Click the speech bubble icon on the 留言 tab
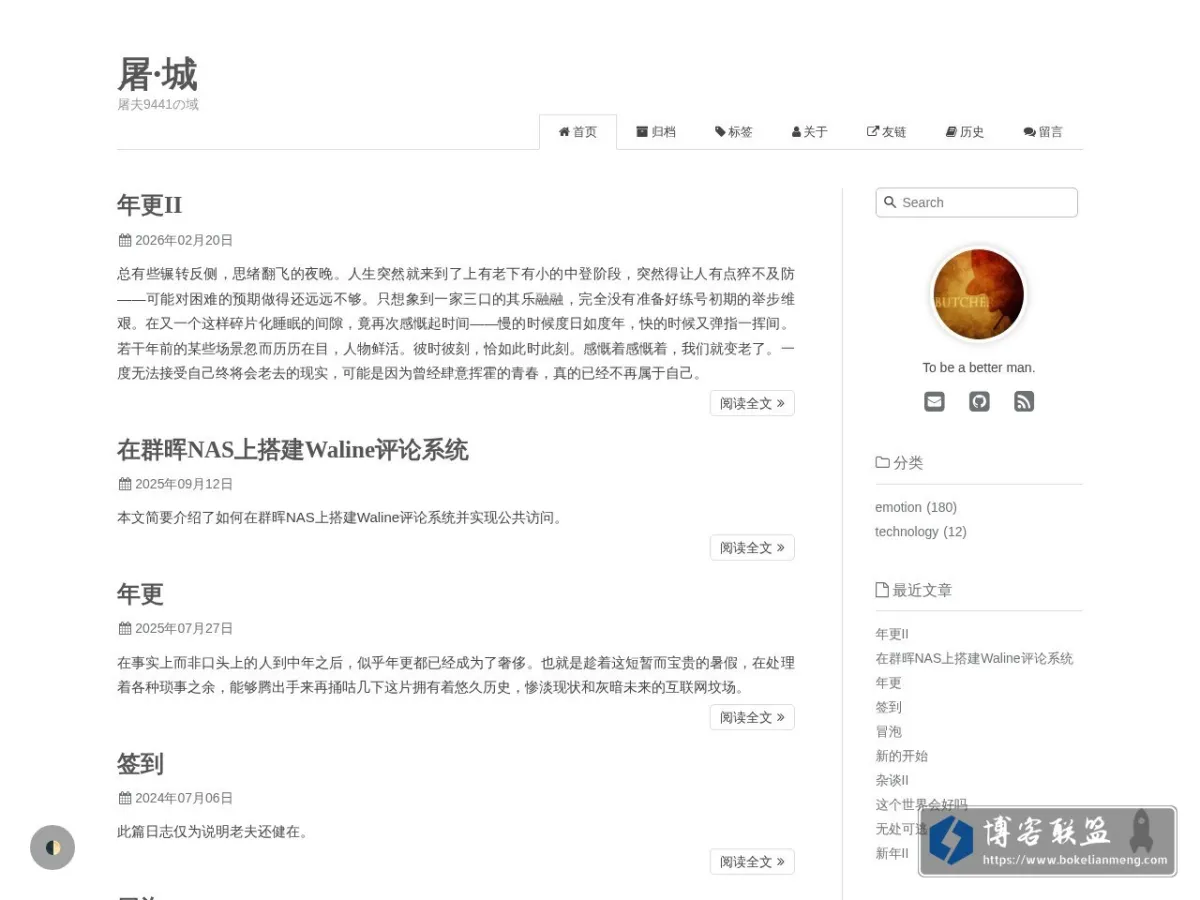The height and width of the screenshot is (900, 1200). [x=1029, y=132]
